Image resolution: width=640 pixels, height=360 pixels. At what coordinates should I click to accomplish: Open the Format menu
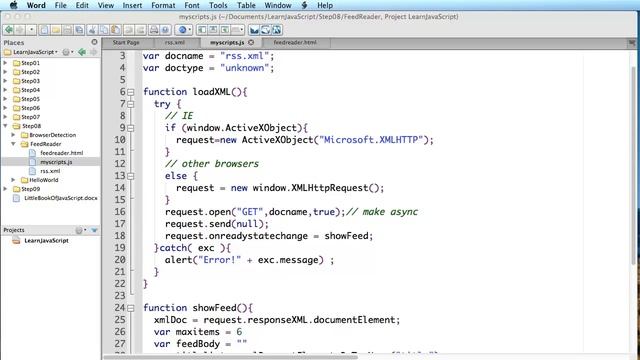tap(163, 5)
